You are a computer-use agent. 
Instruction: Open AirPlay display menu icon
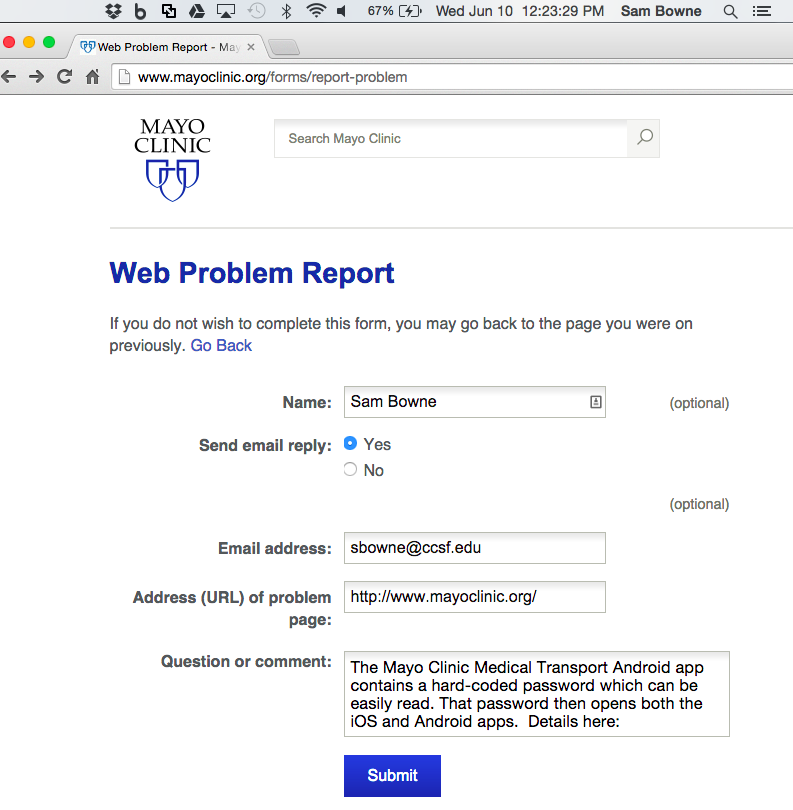[226, 11]
